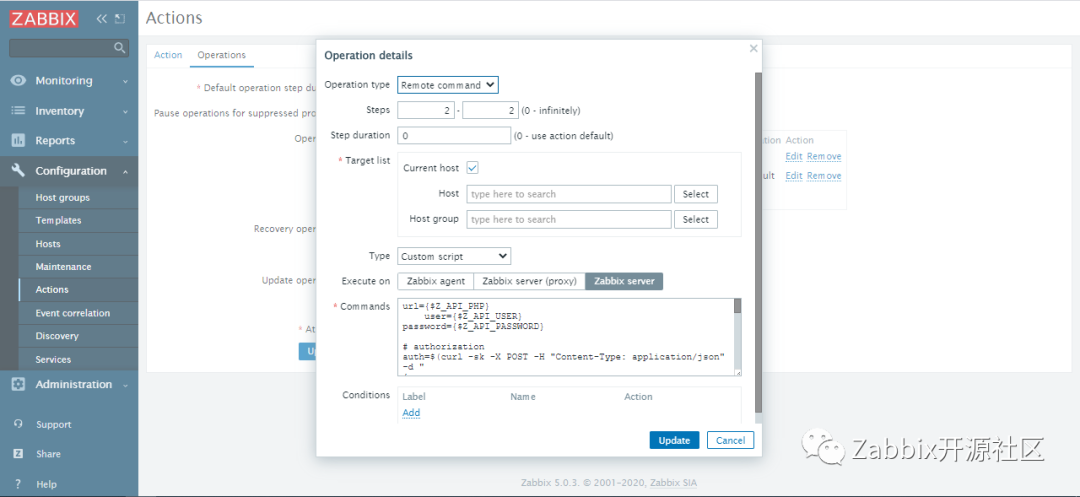
Task: Select Zabbix server (proxy) execution option
Action: coord(529,281)
